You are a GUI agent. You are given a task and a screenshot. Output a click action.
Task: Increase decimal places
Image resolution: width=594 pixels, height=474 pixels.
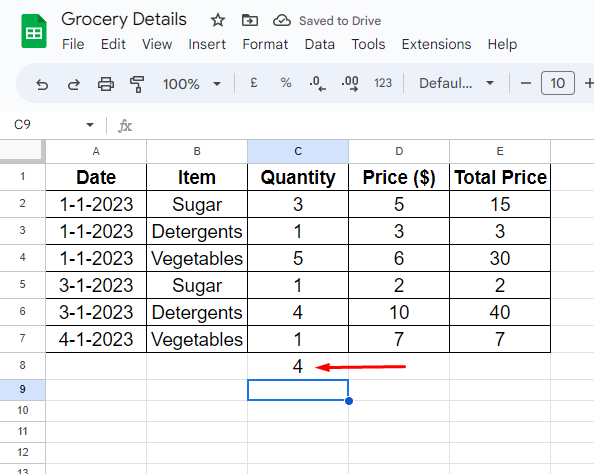click(x=350, y=83)
